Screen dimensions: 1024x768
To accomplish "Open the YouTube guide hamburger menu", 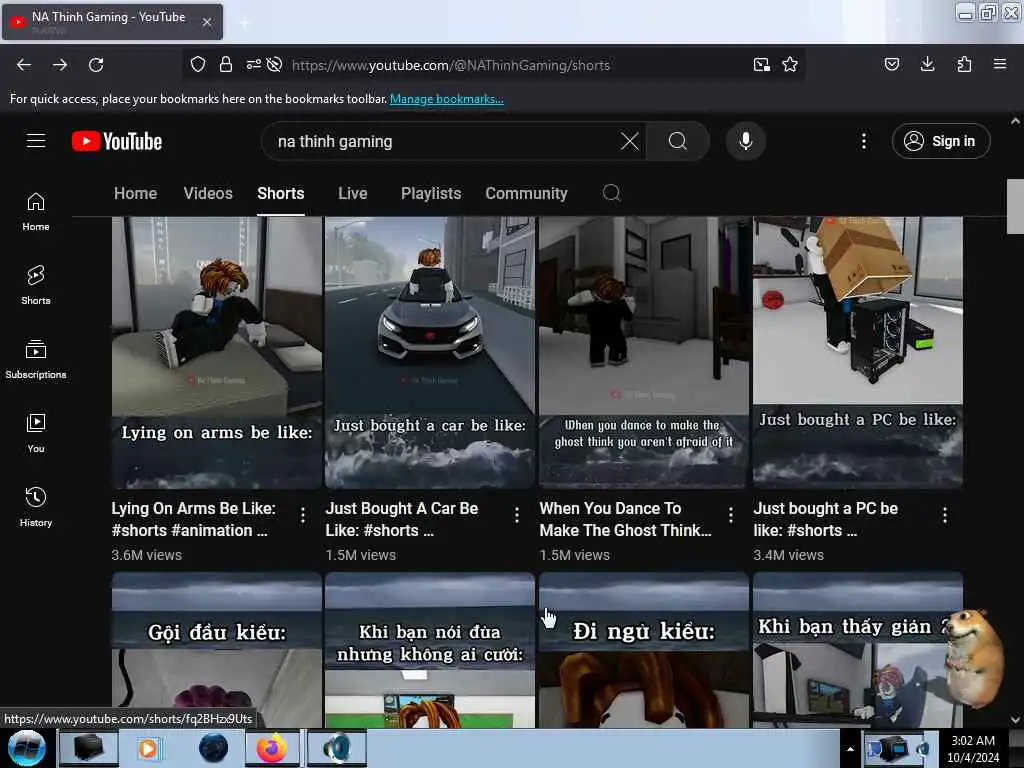I will pyautogui.click(x=36, y=141).
